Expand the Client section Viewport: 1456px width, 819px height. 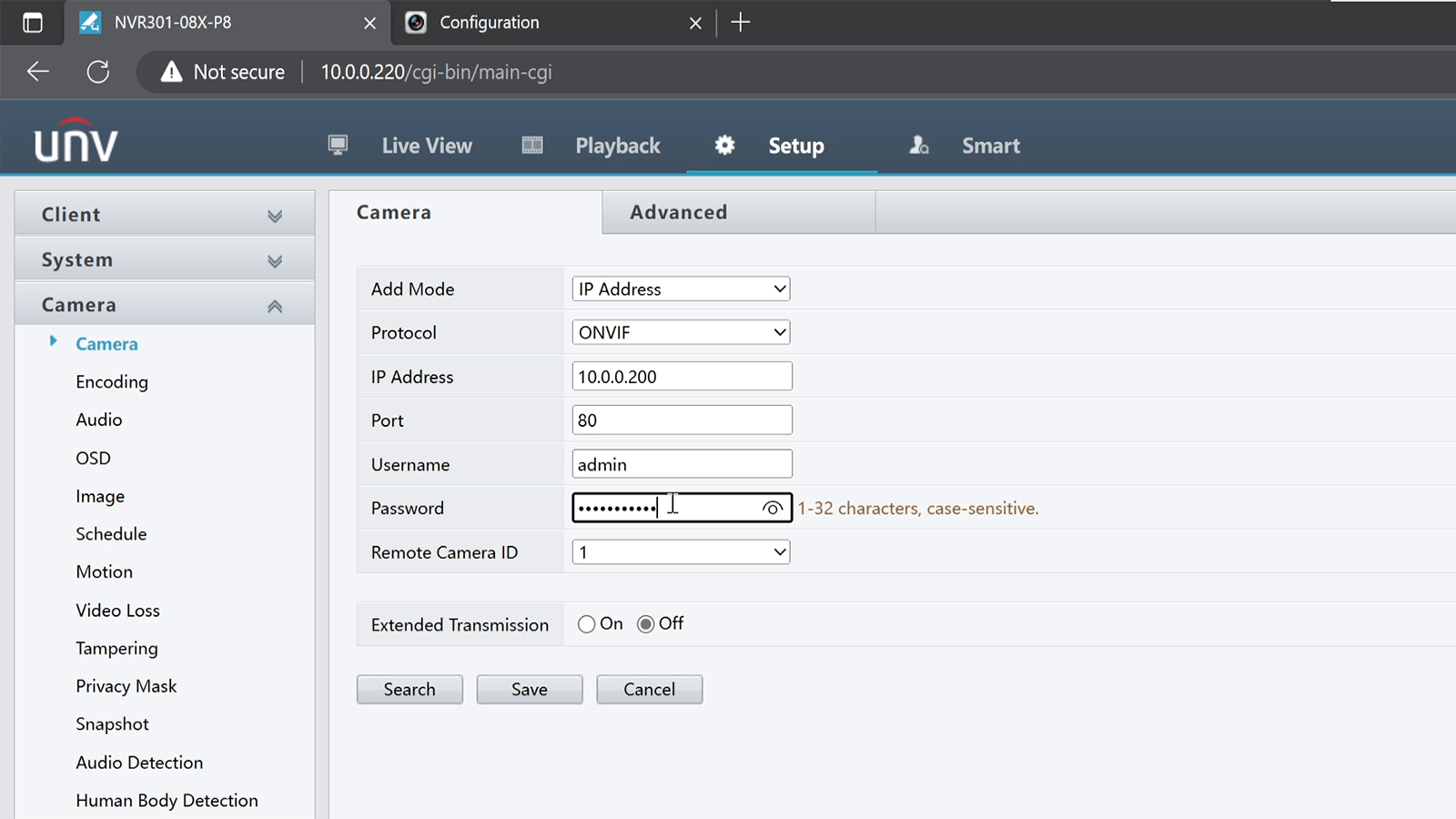coord(165,215)
